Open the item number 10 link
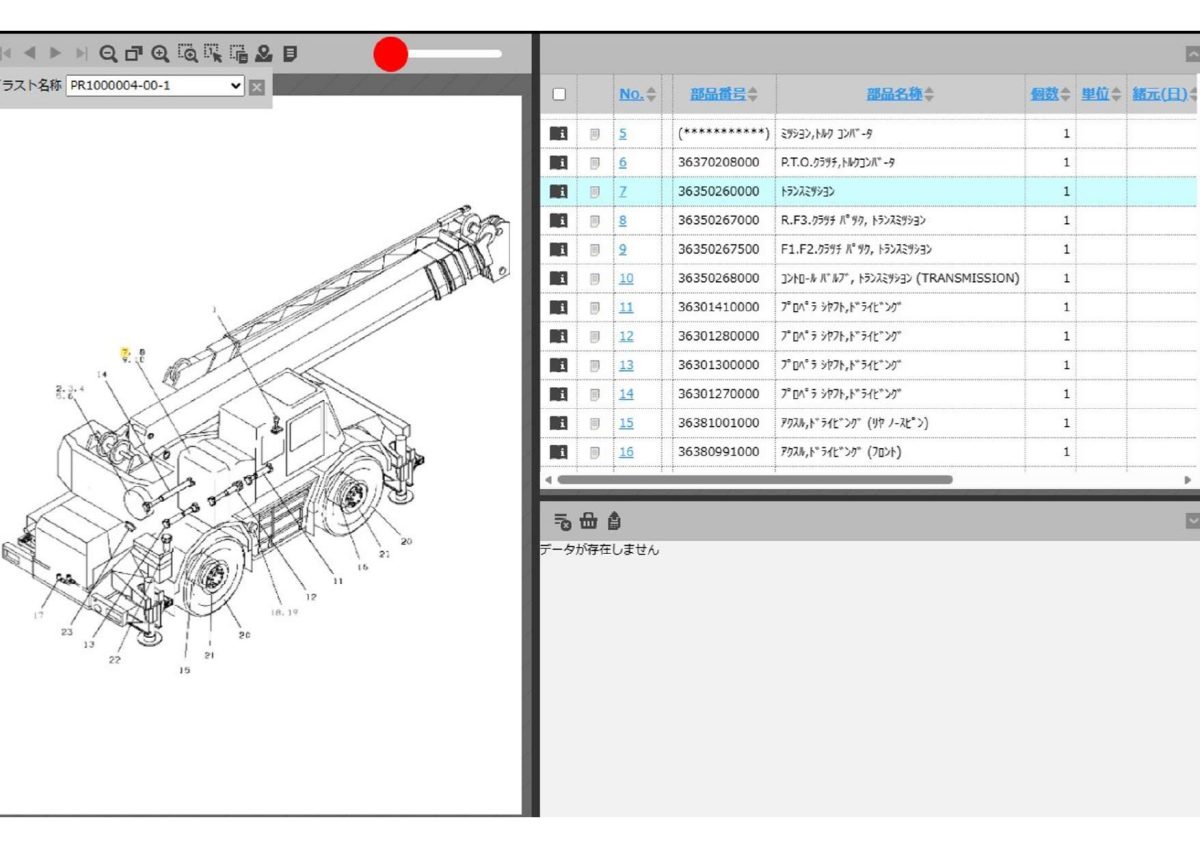 (626, 278)
